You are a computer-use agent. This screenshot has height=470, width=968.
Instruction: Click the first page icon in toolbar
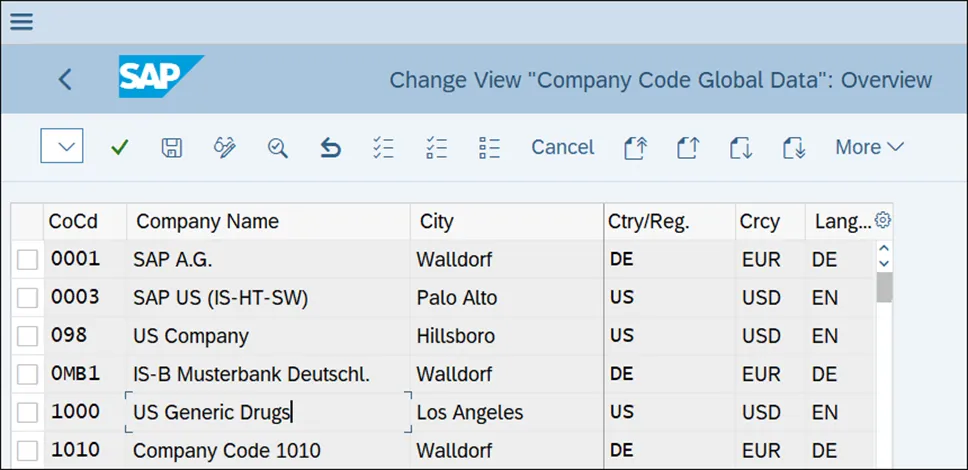[635, 148]
